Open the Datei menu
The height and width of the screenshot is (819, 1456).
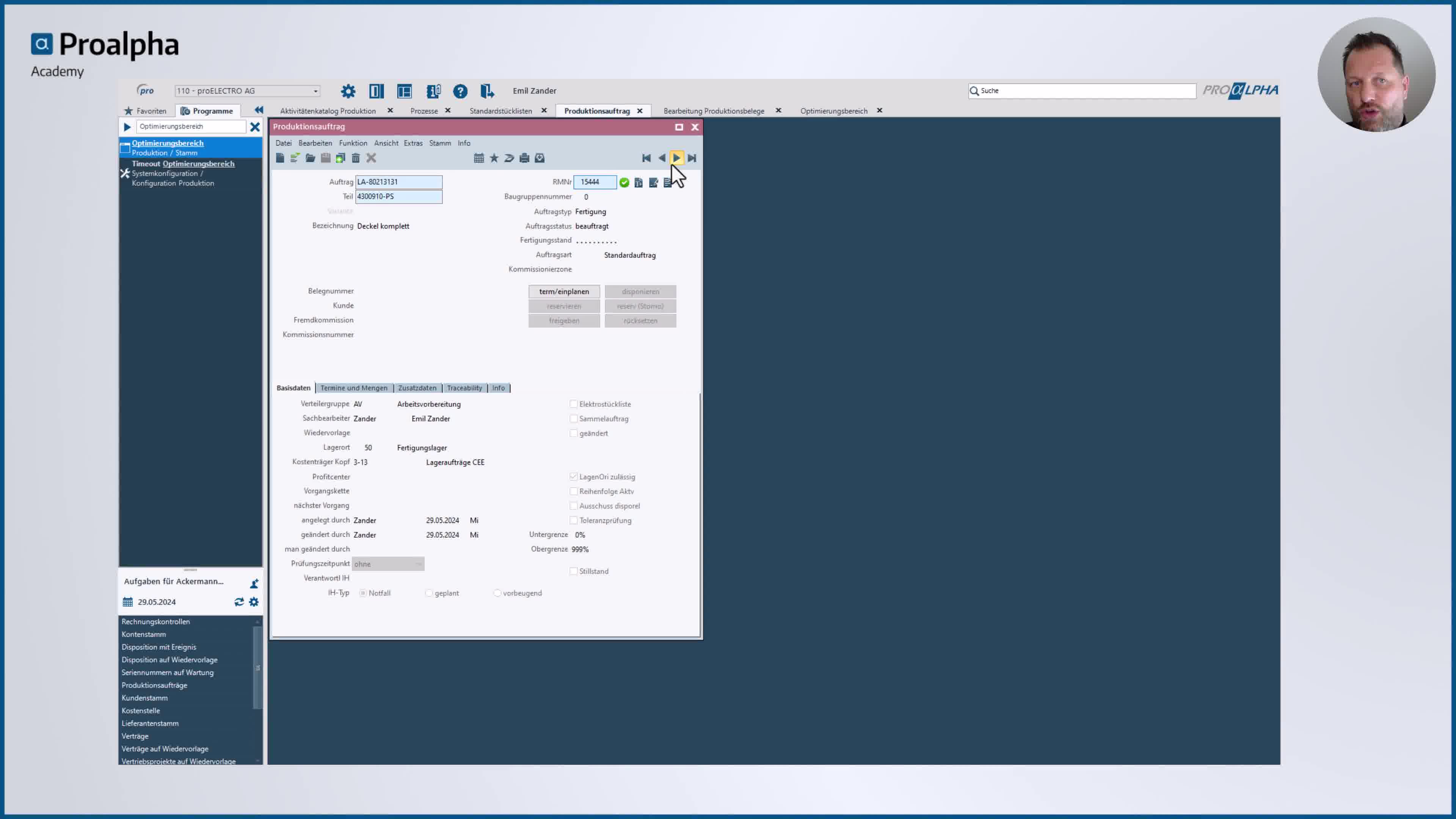(284, 143)
